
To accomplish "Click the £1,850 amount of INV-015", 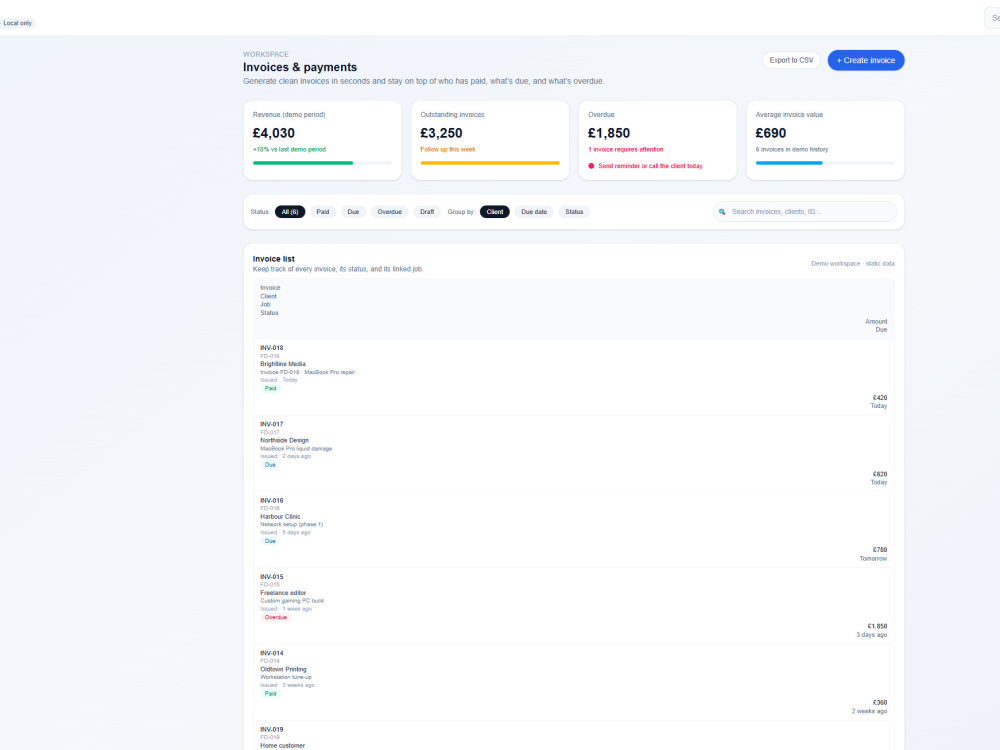I will 877,626.
